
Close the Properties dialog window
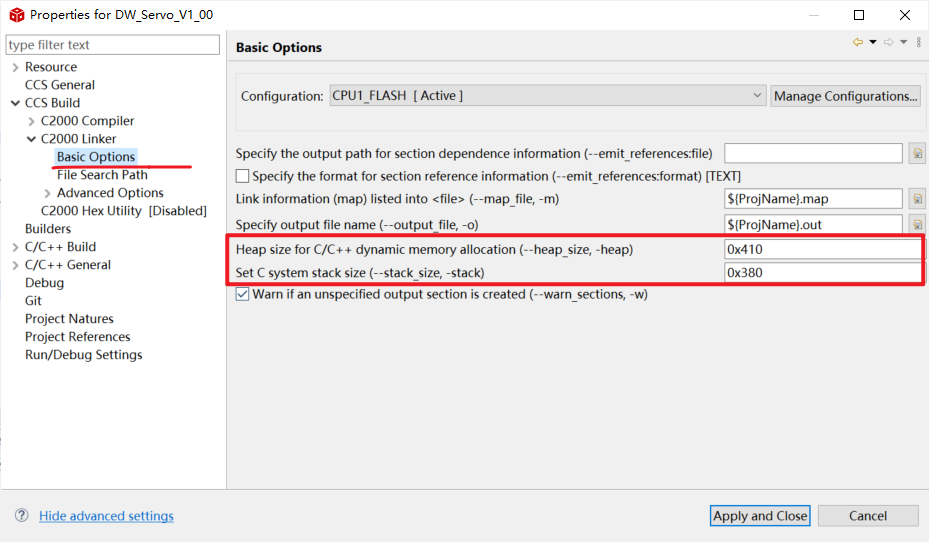click(x=905, y=15)
